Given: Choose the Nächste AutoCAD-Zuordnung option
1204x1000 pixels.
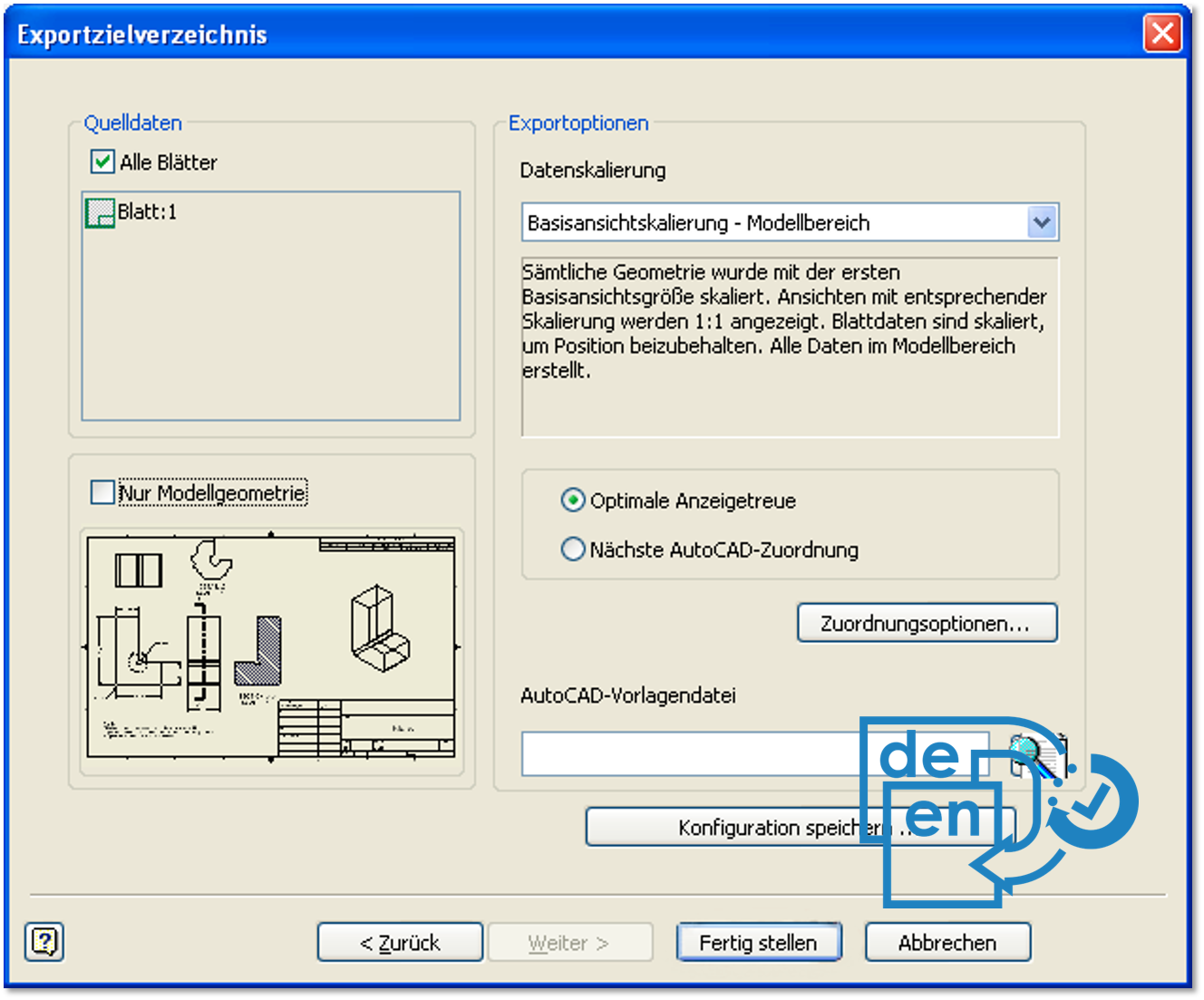Looking at the screenshot, I should 573,549.
